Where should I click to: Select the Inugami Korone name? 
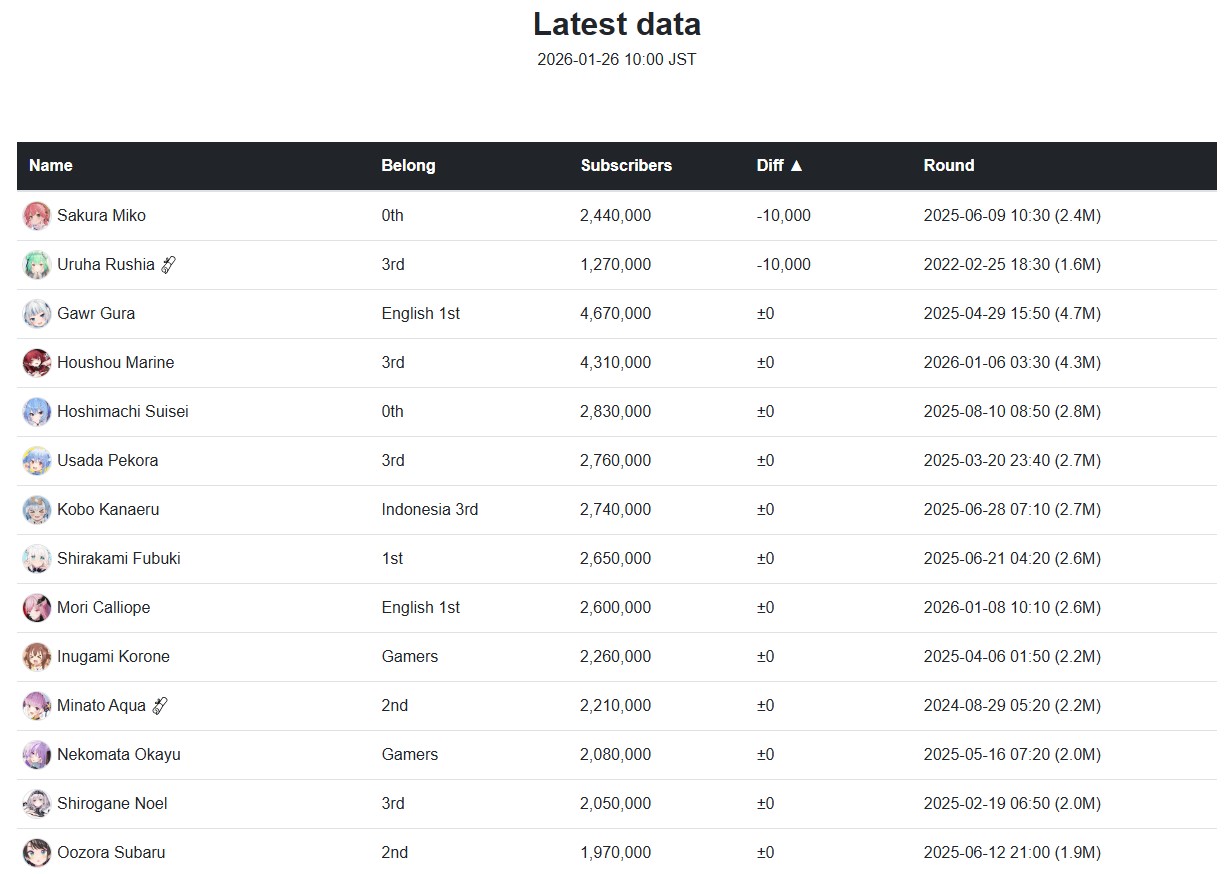coord(113,657)
